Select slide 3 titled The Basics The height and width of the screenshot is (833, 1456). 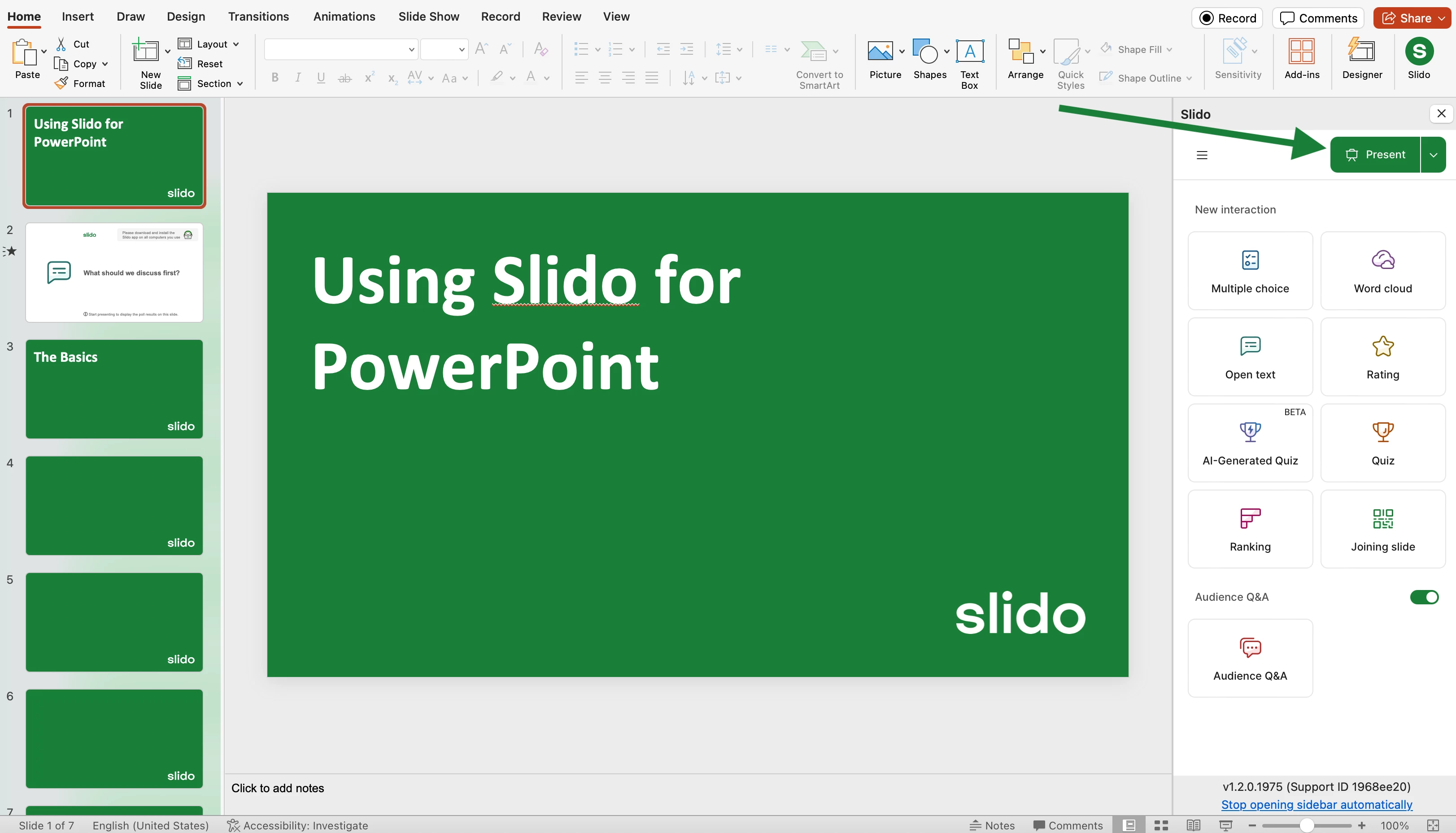114,389
